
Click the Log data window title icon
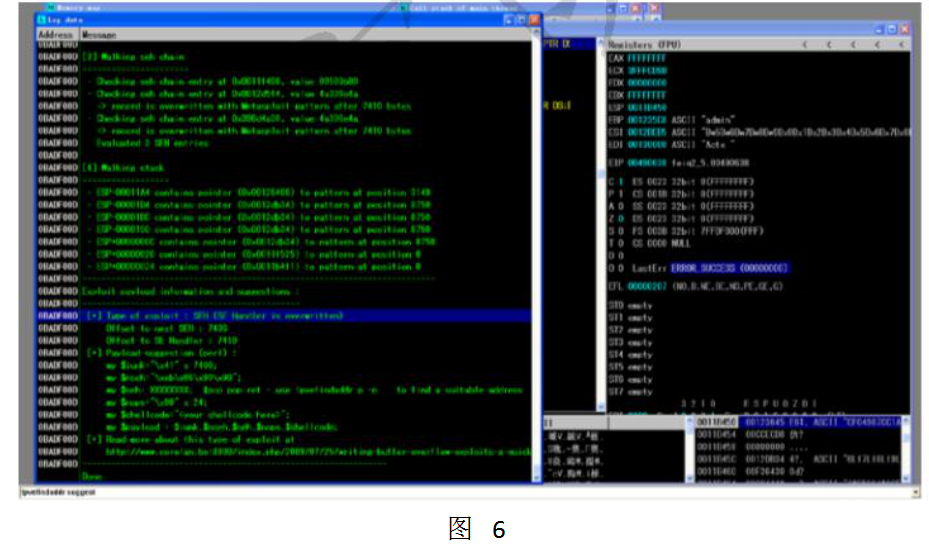click(x=41, y=20)
